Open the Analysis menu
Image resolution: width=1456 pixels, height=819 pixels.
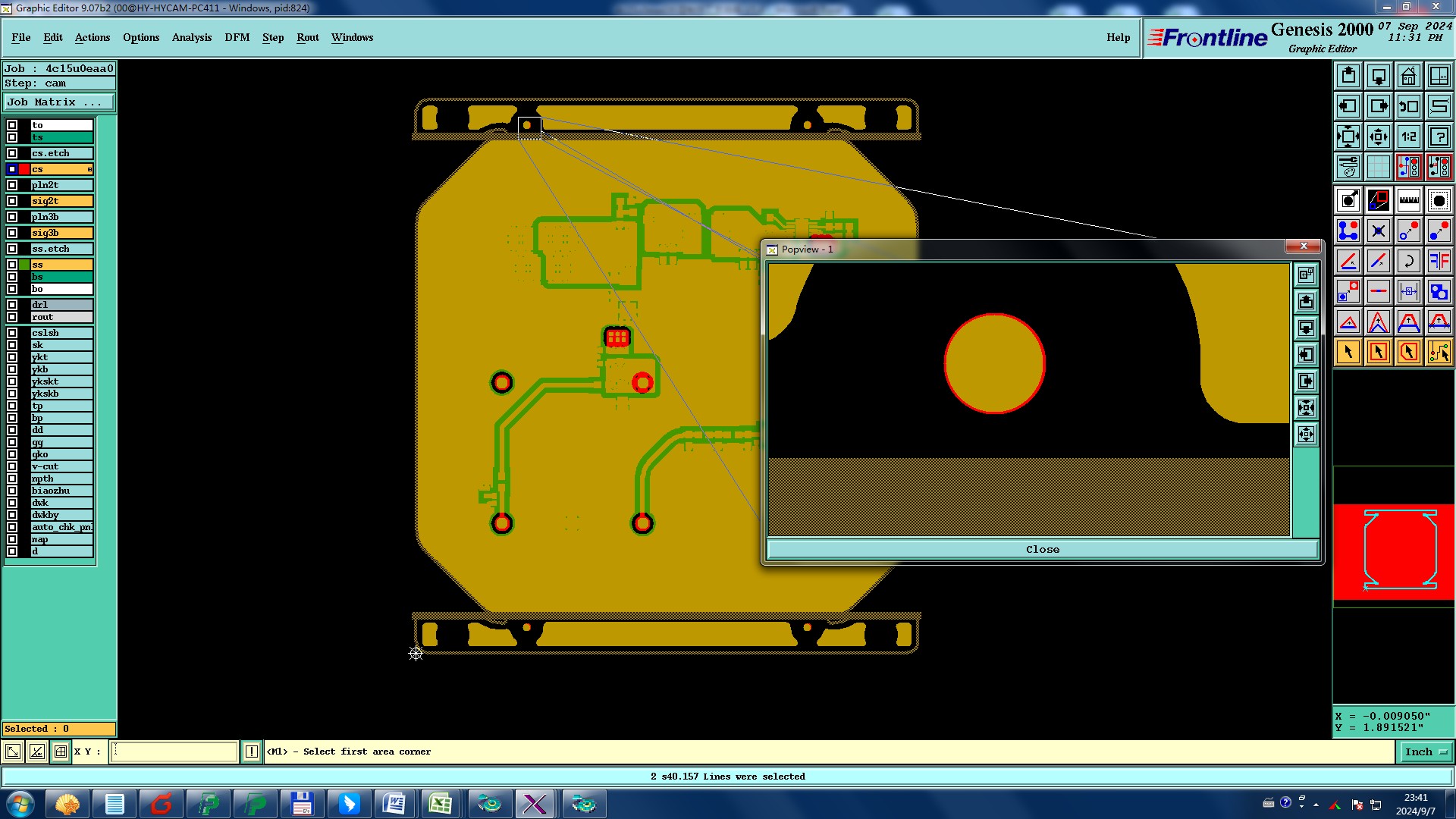pos(191,37)
